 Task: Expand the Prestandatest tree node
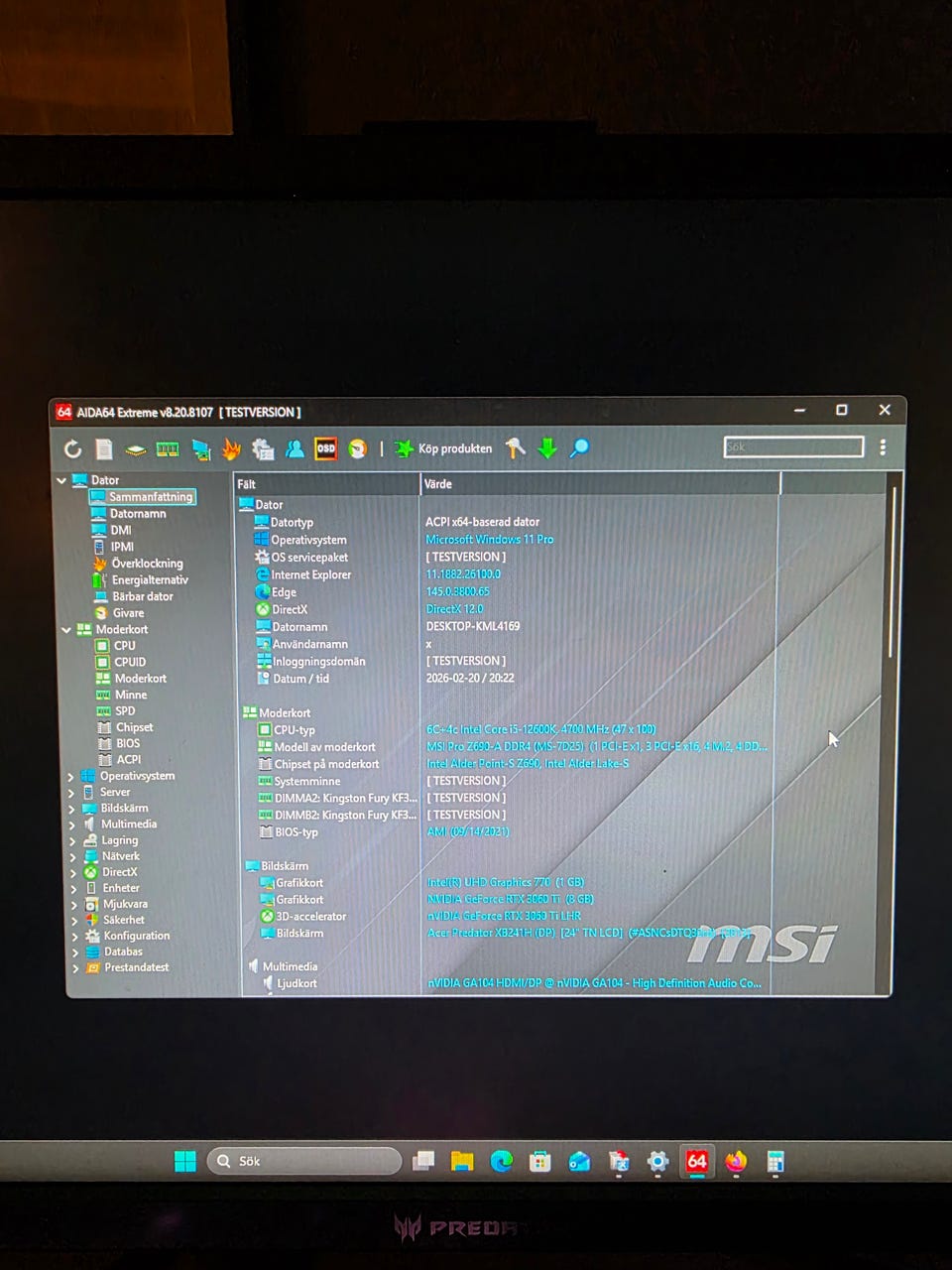75,967
